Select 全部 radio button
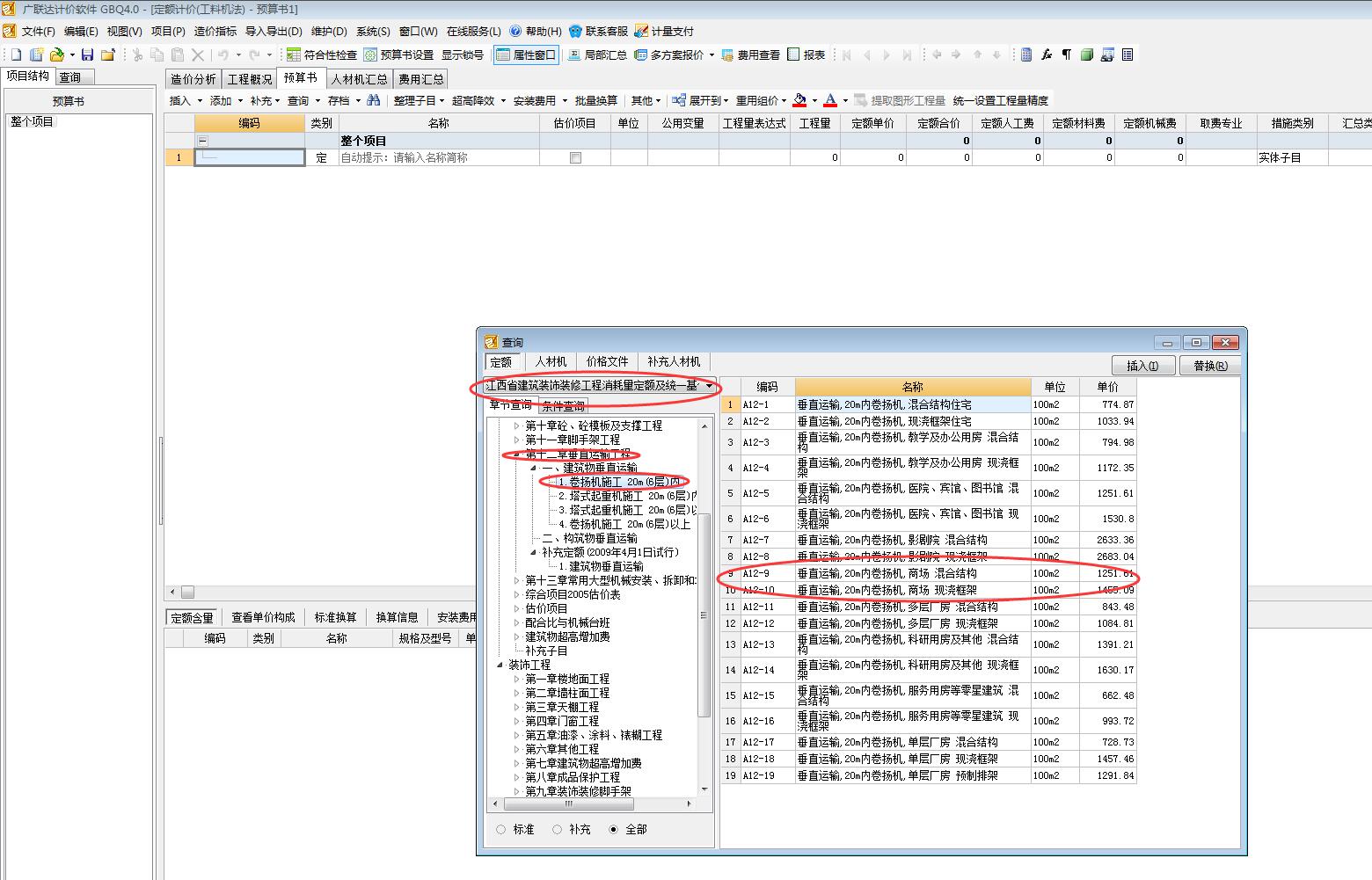The height and width of the screenshot is (880, 1372). pyautogui.click(x=613, y=829)
